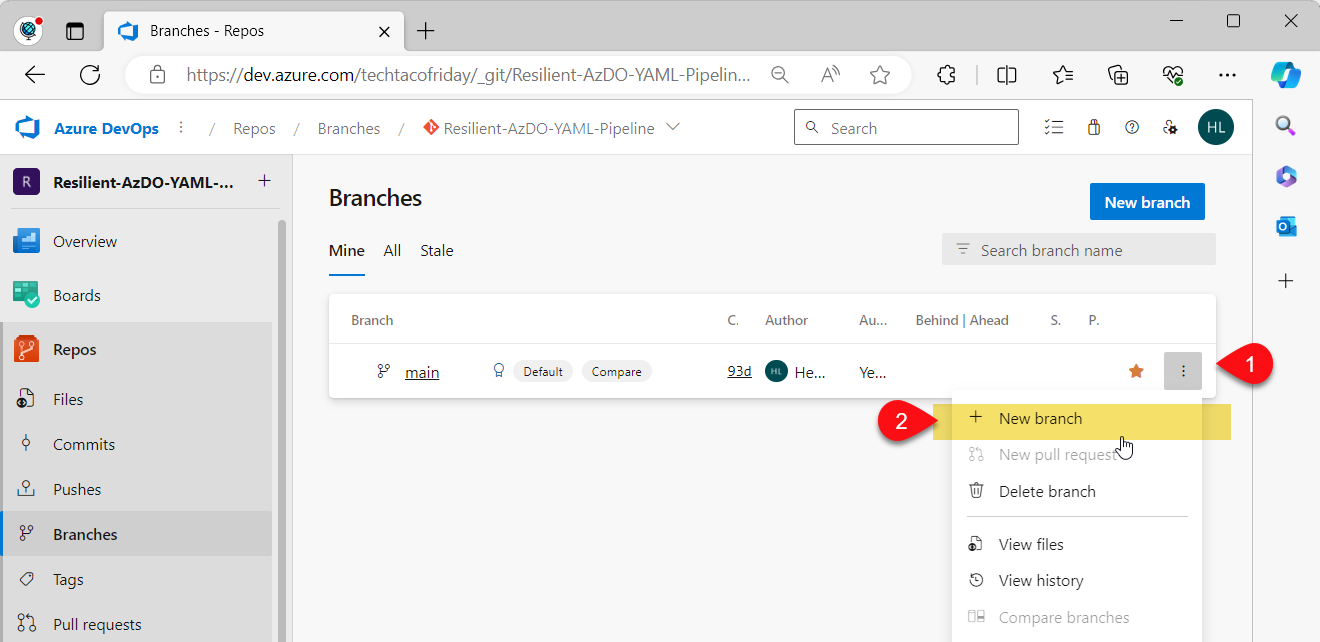The height and width of the screenshot is (642, 1320).
Task: Open a new browser tab with the plus button
Action: click(x=426, y=31)
